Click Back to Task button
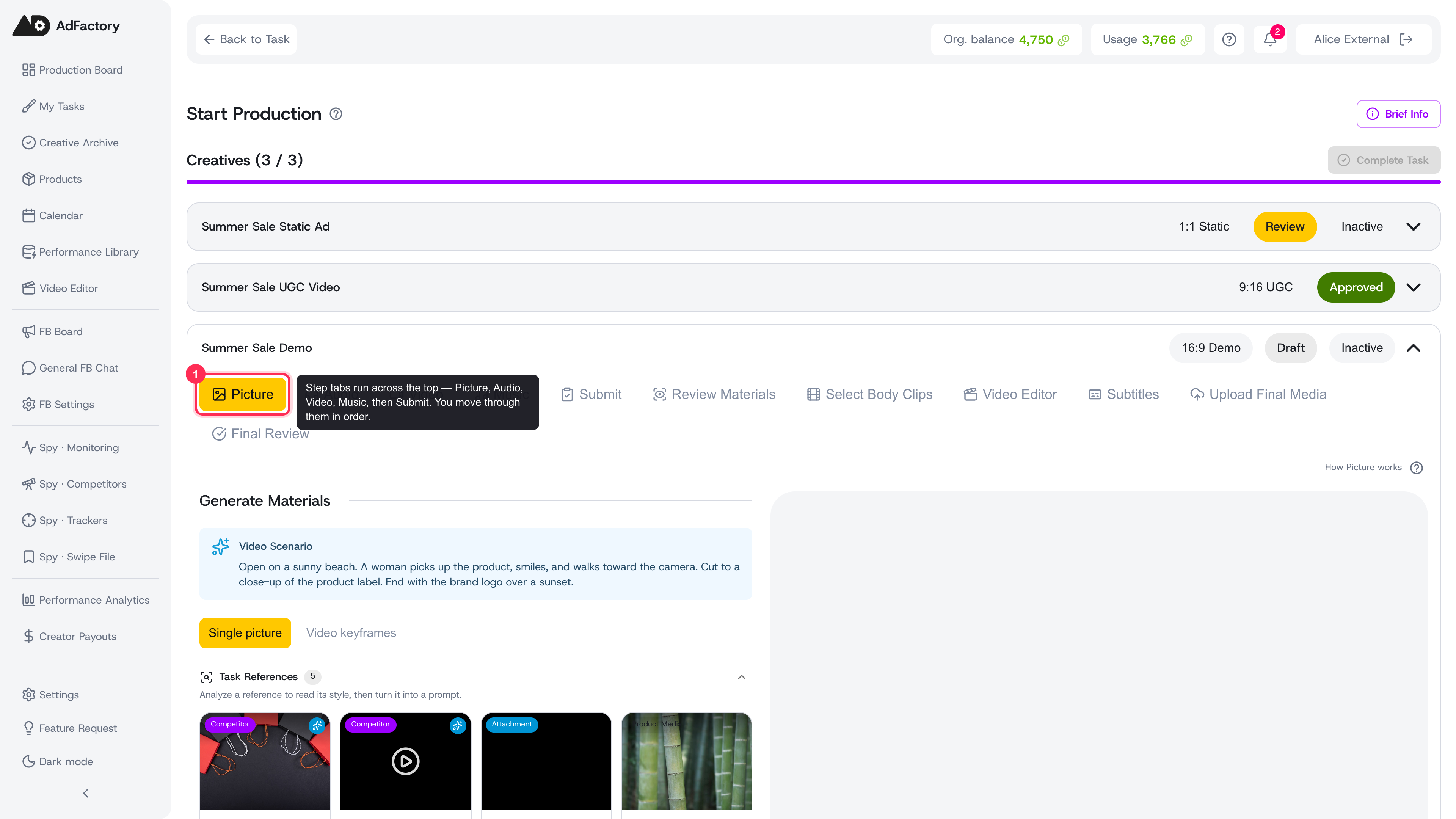The height and width of the screenshot is (819, 1456). (246, 39)
